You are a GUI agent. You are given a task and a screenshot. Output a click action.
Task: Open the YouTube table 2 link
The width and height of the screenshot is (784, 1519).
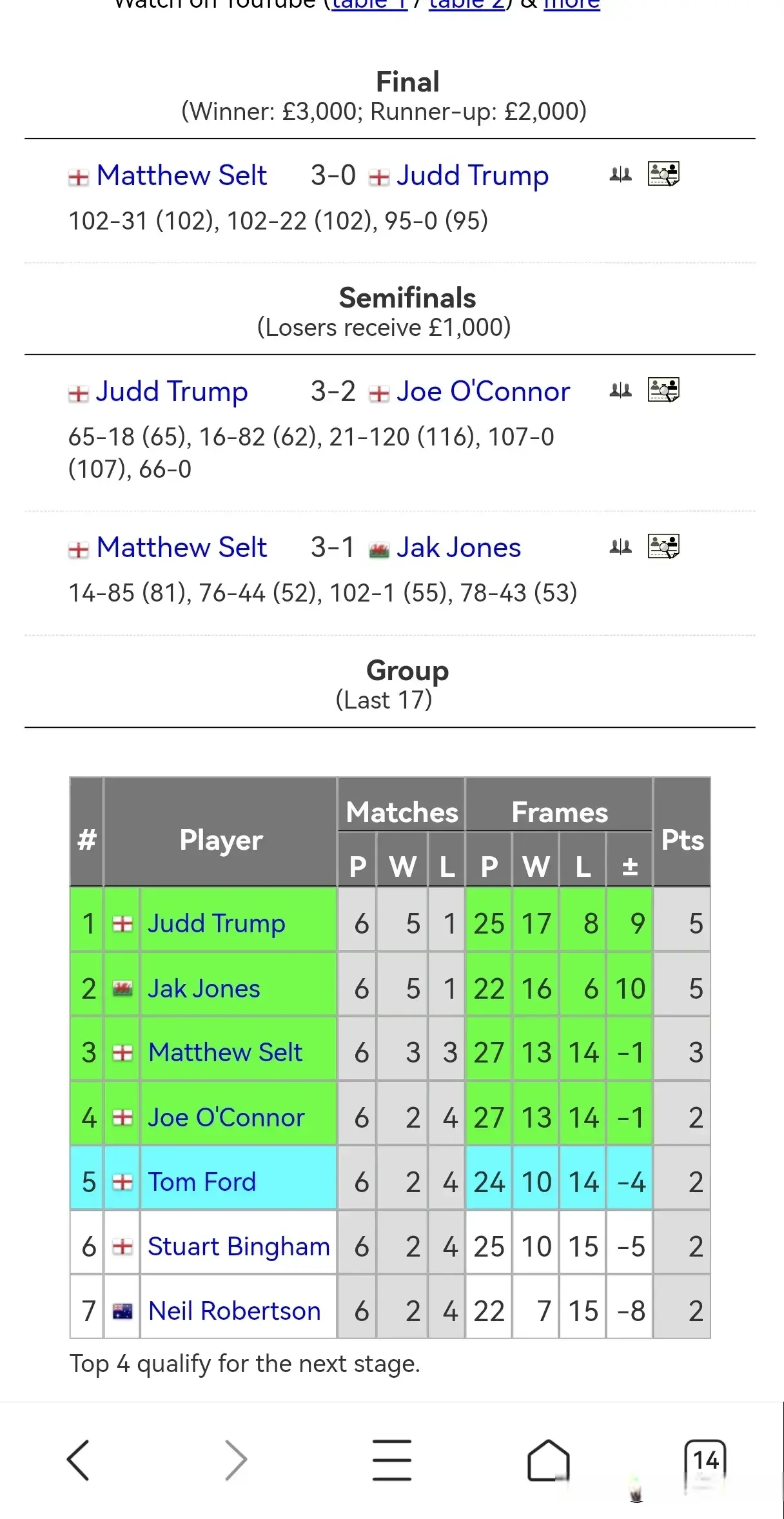tap(467, 5)
